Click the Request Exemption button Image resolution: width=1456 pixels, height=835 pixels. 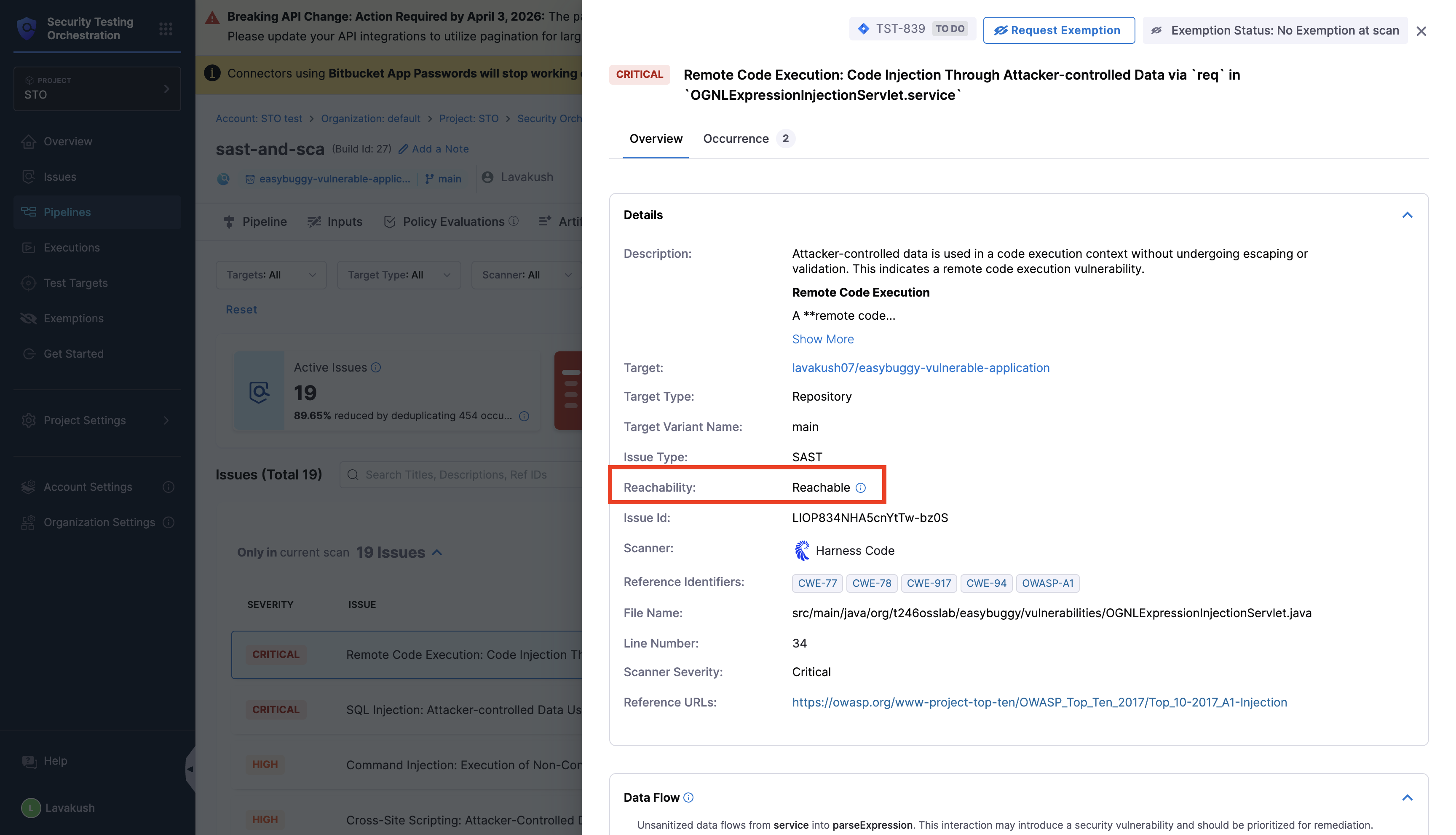(1058, 30)
